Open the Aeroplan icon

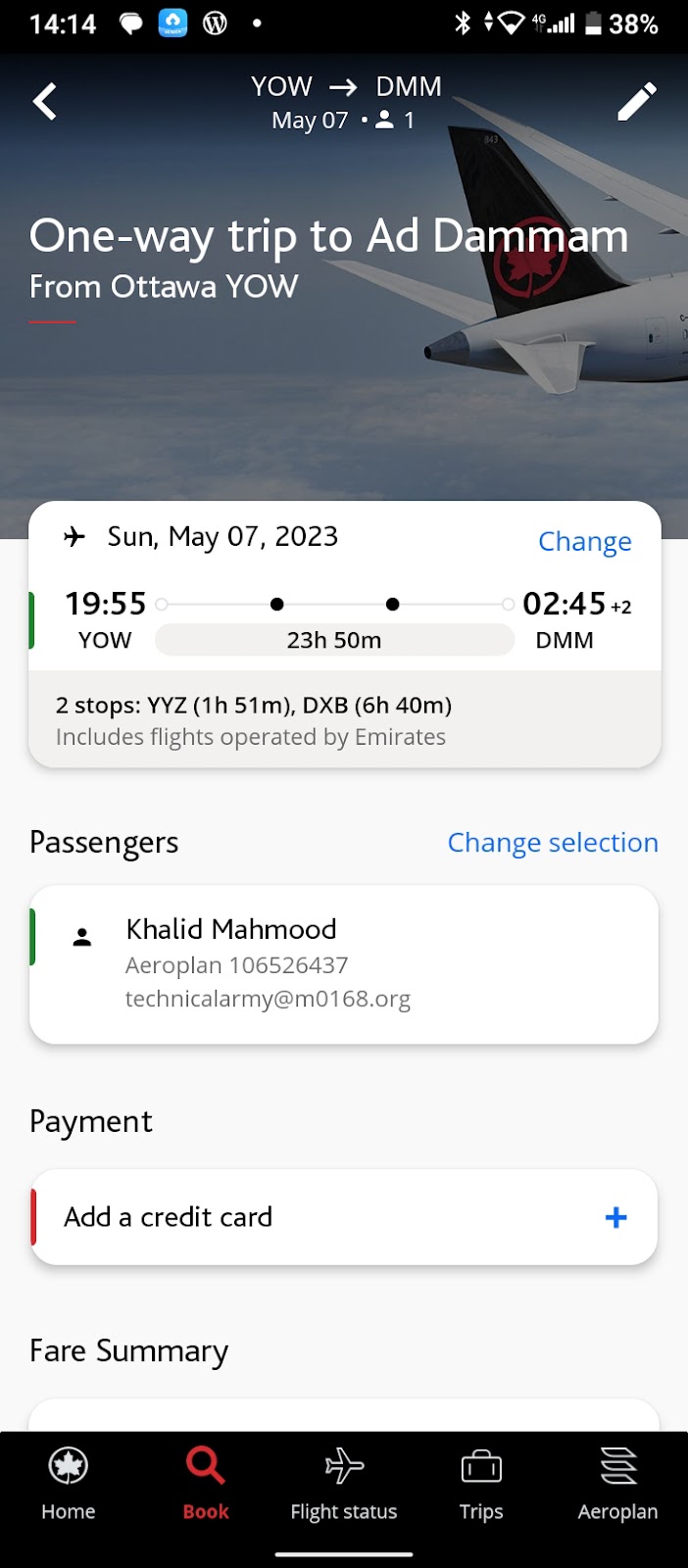[x=618, y=1466]
